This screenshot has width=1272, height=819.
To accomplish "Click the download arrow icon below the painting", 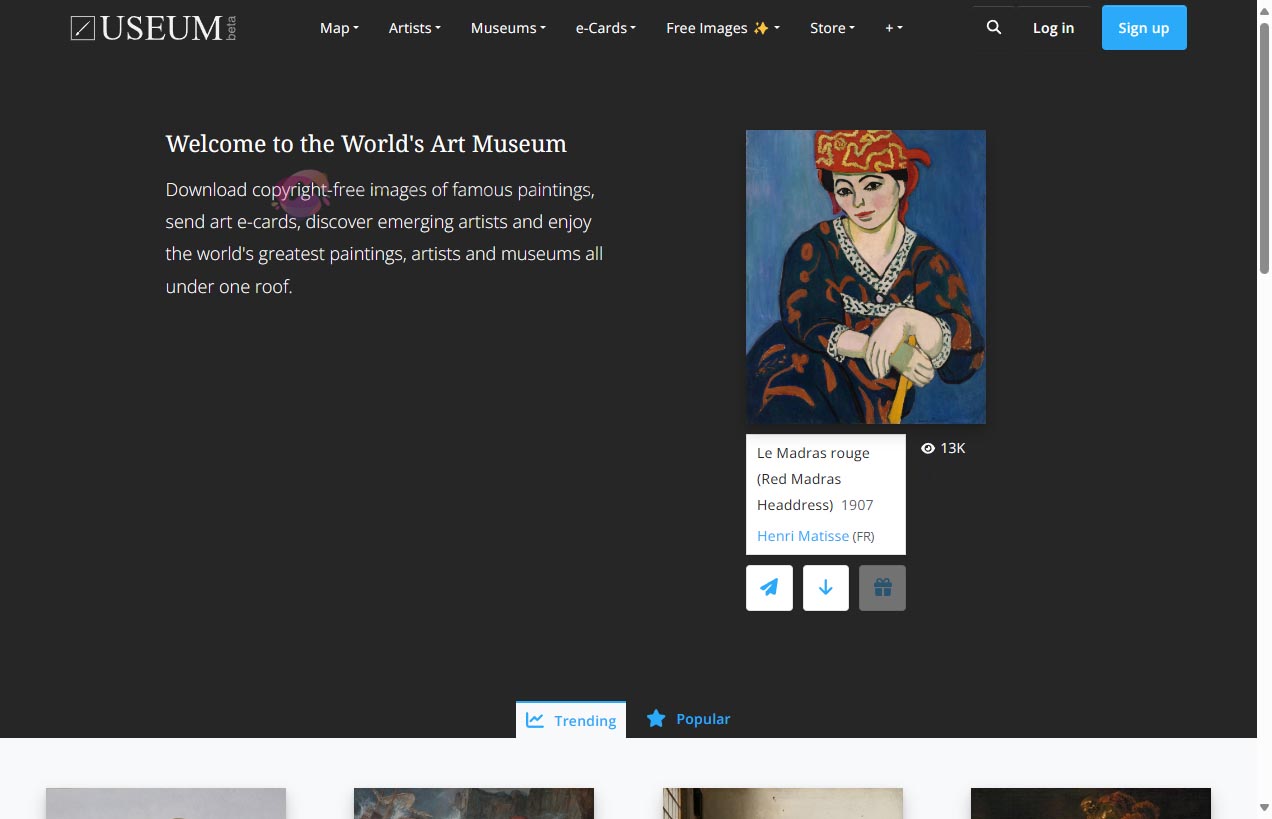I will coord(825,587).
